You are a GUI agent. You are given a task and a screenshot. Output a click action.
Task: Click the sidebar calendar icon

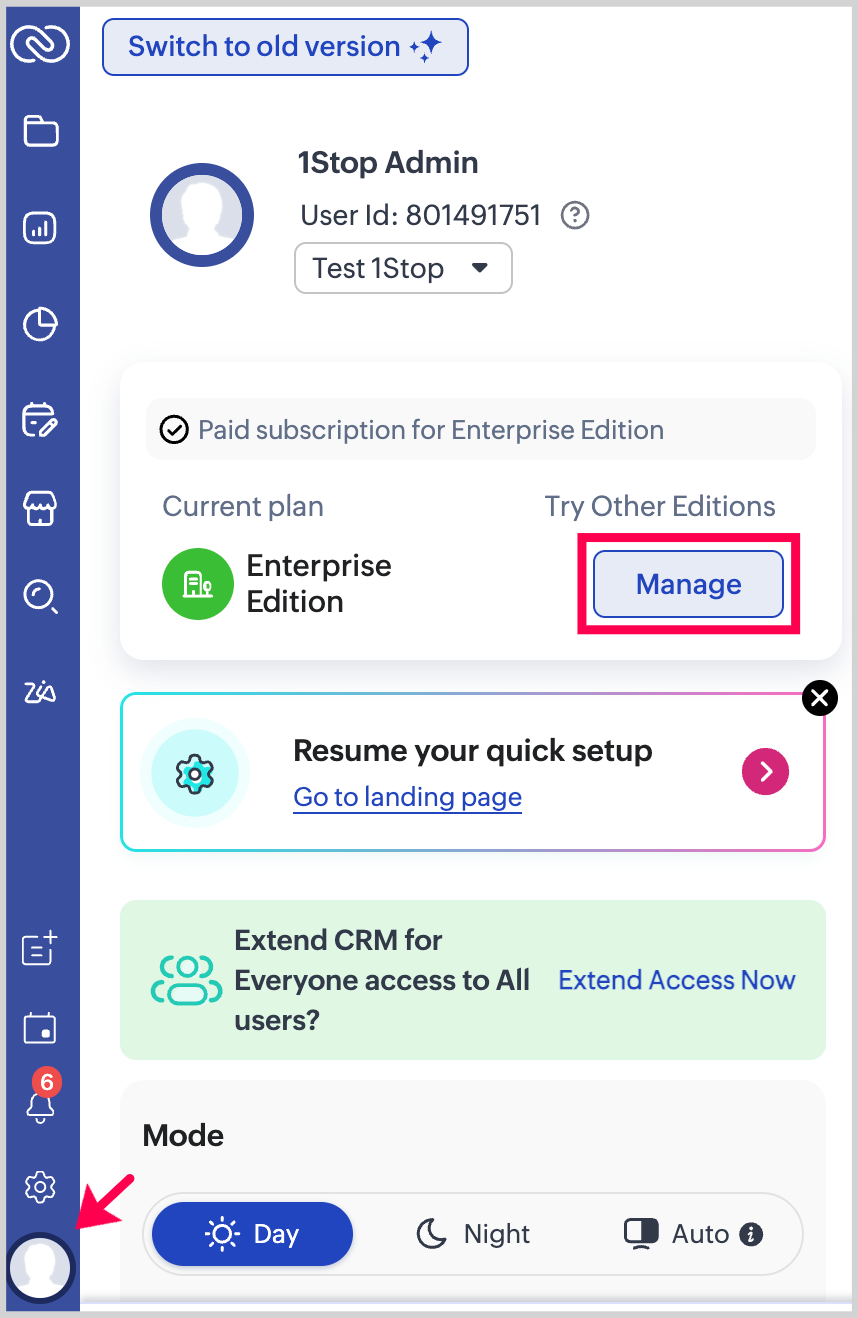tap(40, 1027)
